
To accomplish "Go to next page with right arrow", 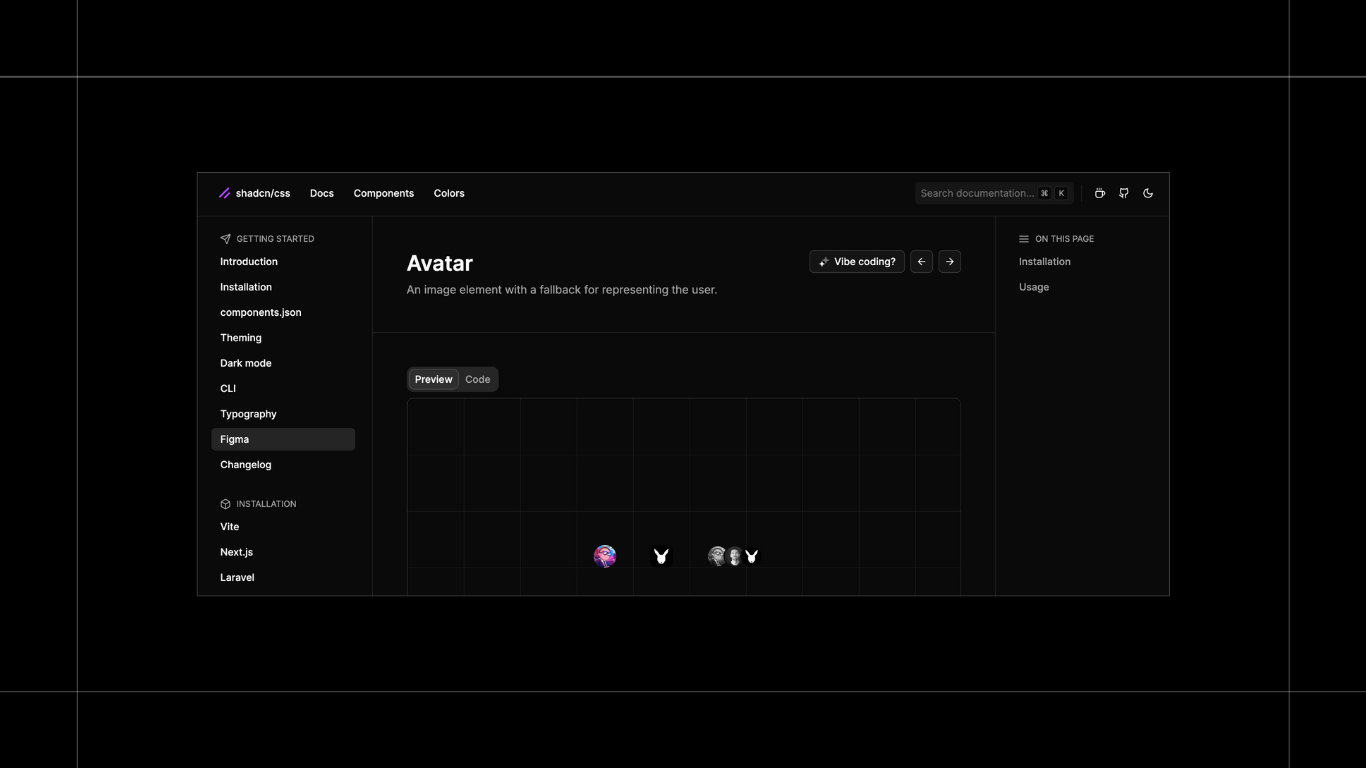I will pos(950,262).
